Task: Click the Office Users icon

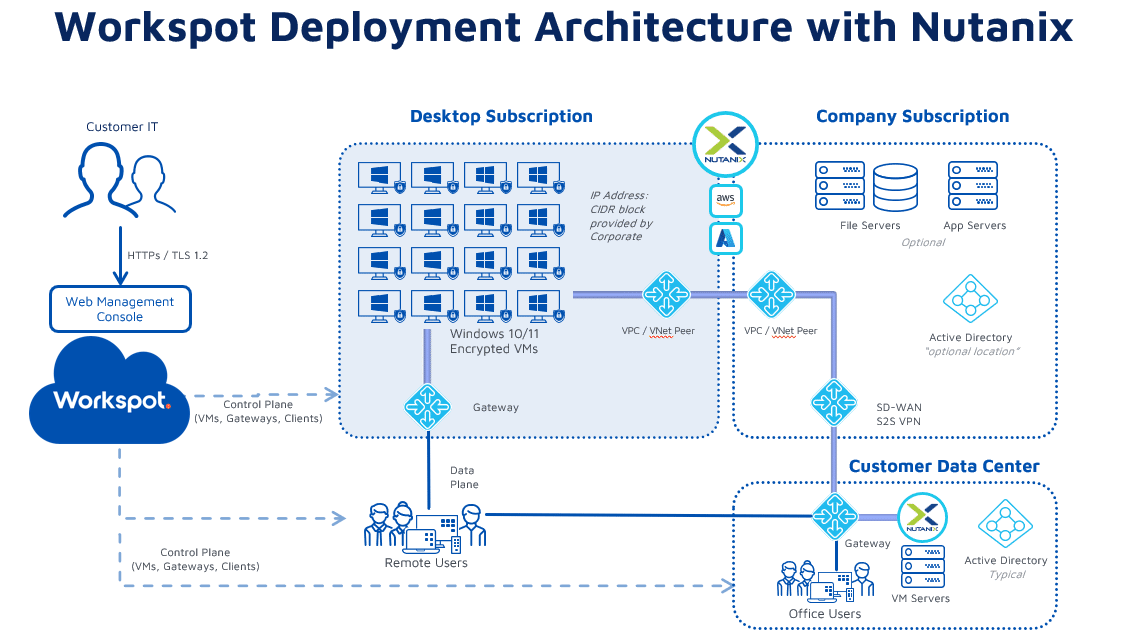Action: coord(825,582)
